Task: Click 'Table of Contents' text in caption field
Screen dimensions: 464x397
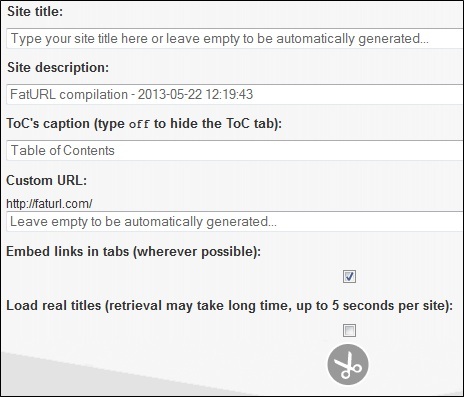Action: [x=63, y=151]
